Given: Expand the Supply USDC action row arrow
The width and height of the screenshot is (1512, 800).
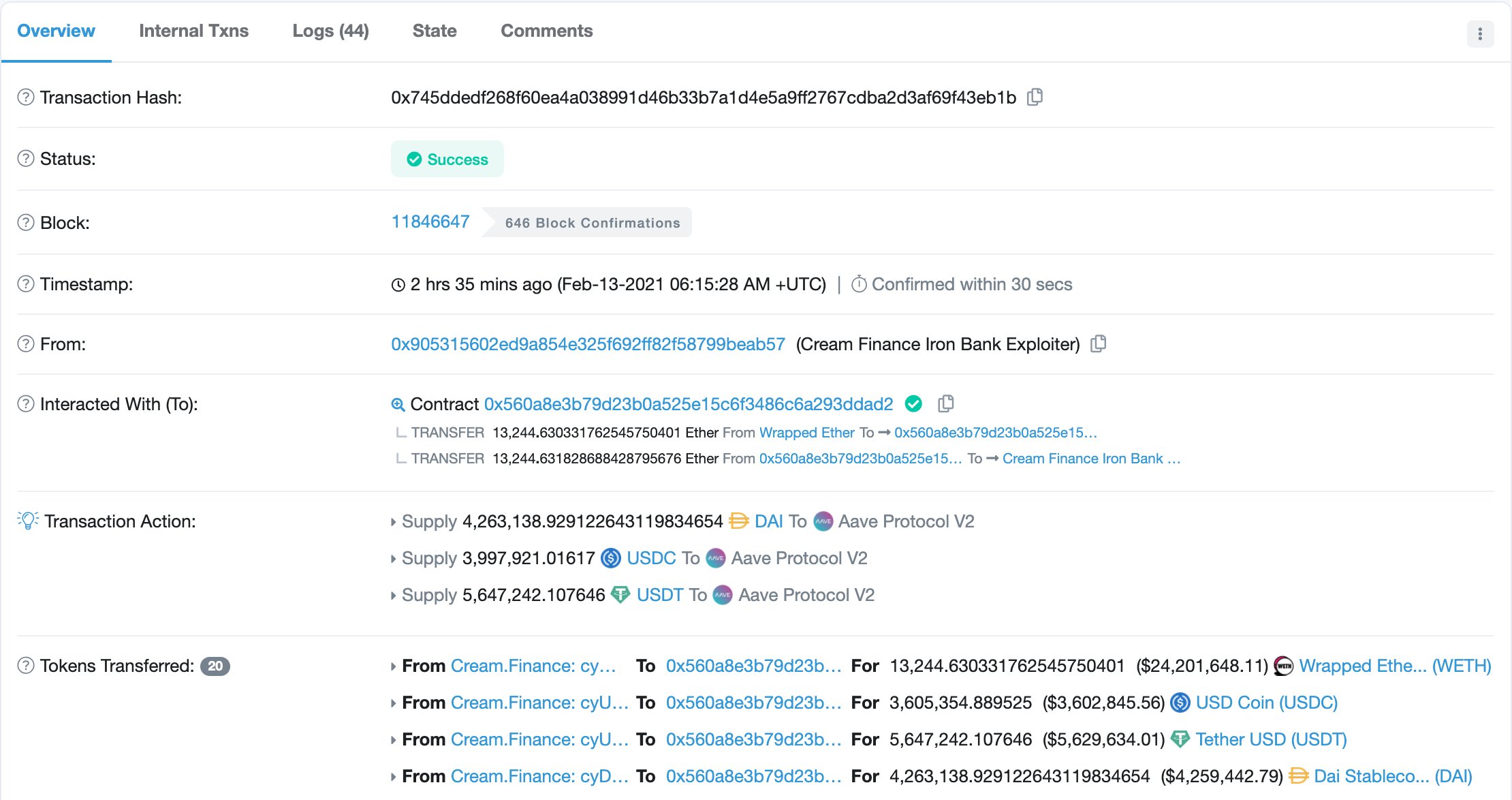Looking at the screenshot, I should pos(394,559).
